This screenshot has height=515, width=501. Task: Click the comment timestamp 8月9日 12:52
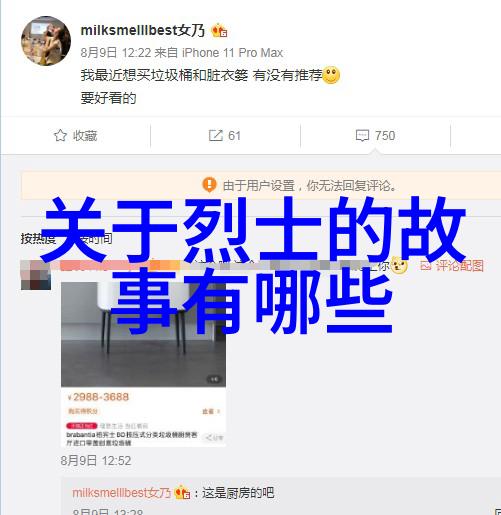click(x=96, y=461)
